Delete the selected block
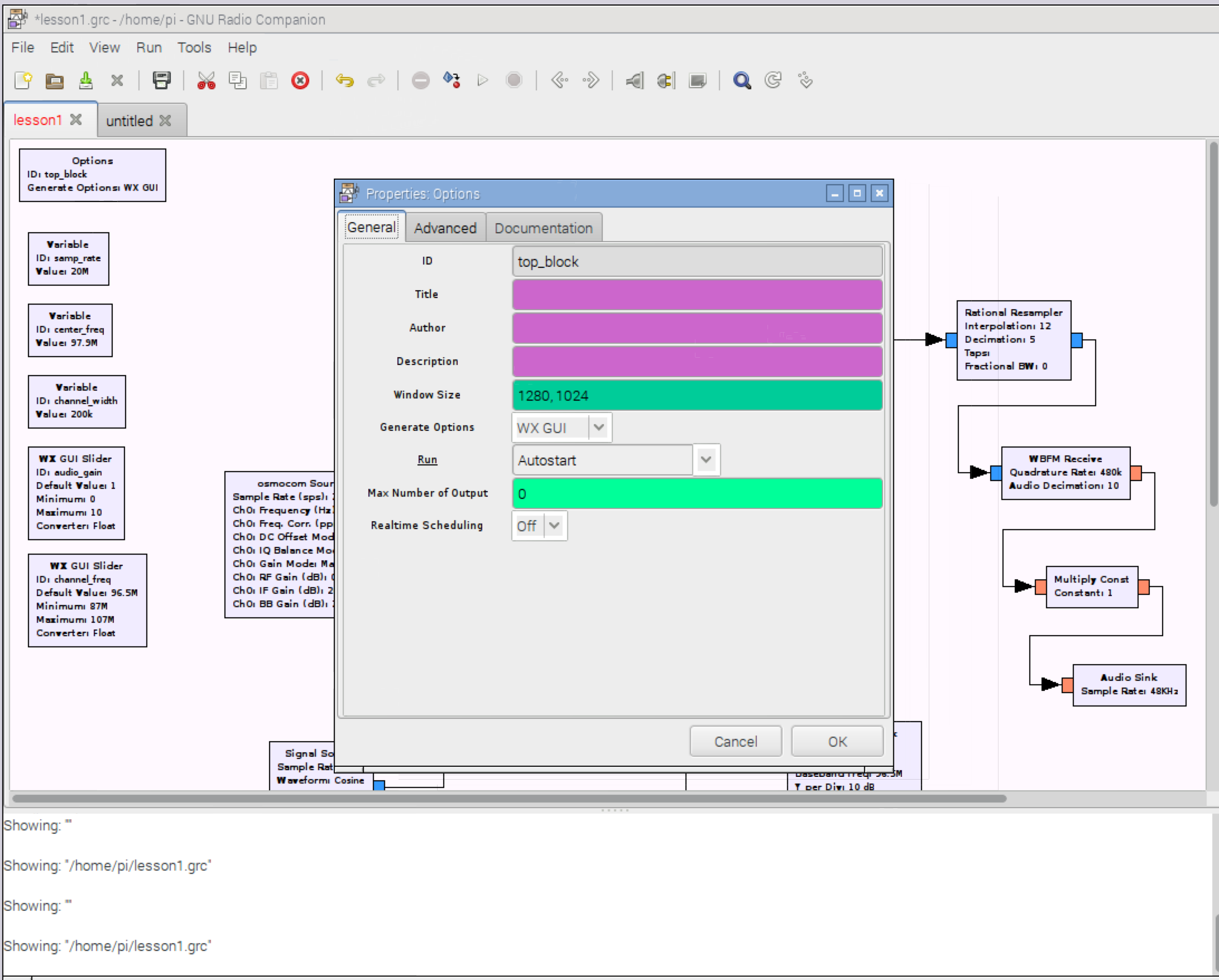Screen dimensions: 1219x980 coord(300,80)
